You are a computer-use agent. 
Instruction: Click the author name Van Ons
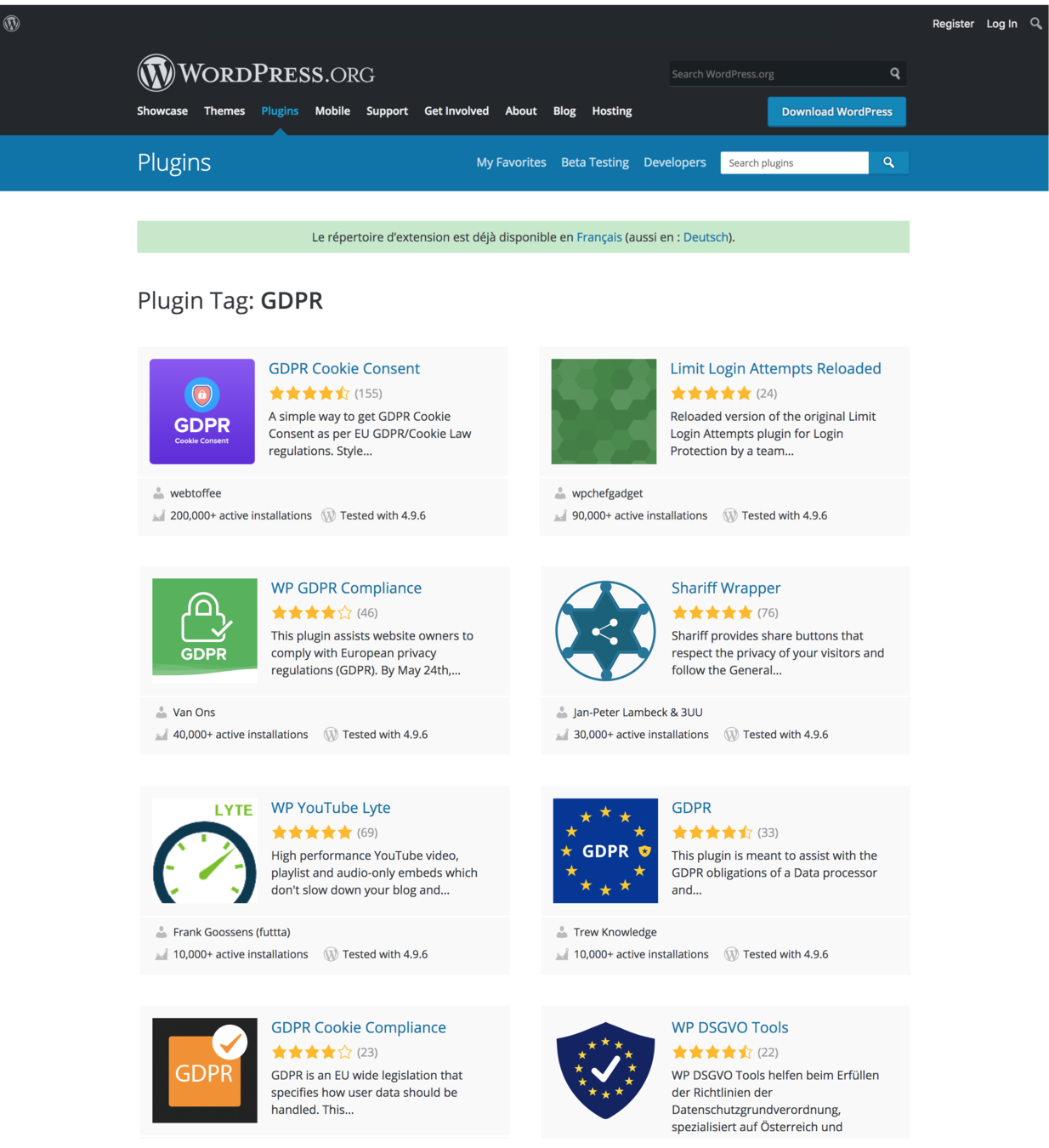[194, 713]
